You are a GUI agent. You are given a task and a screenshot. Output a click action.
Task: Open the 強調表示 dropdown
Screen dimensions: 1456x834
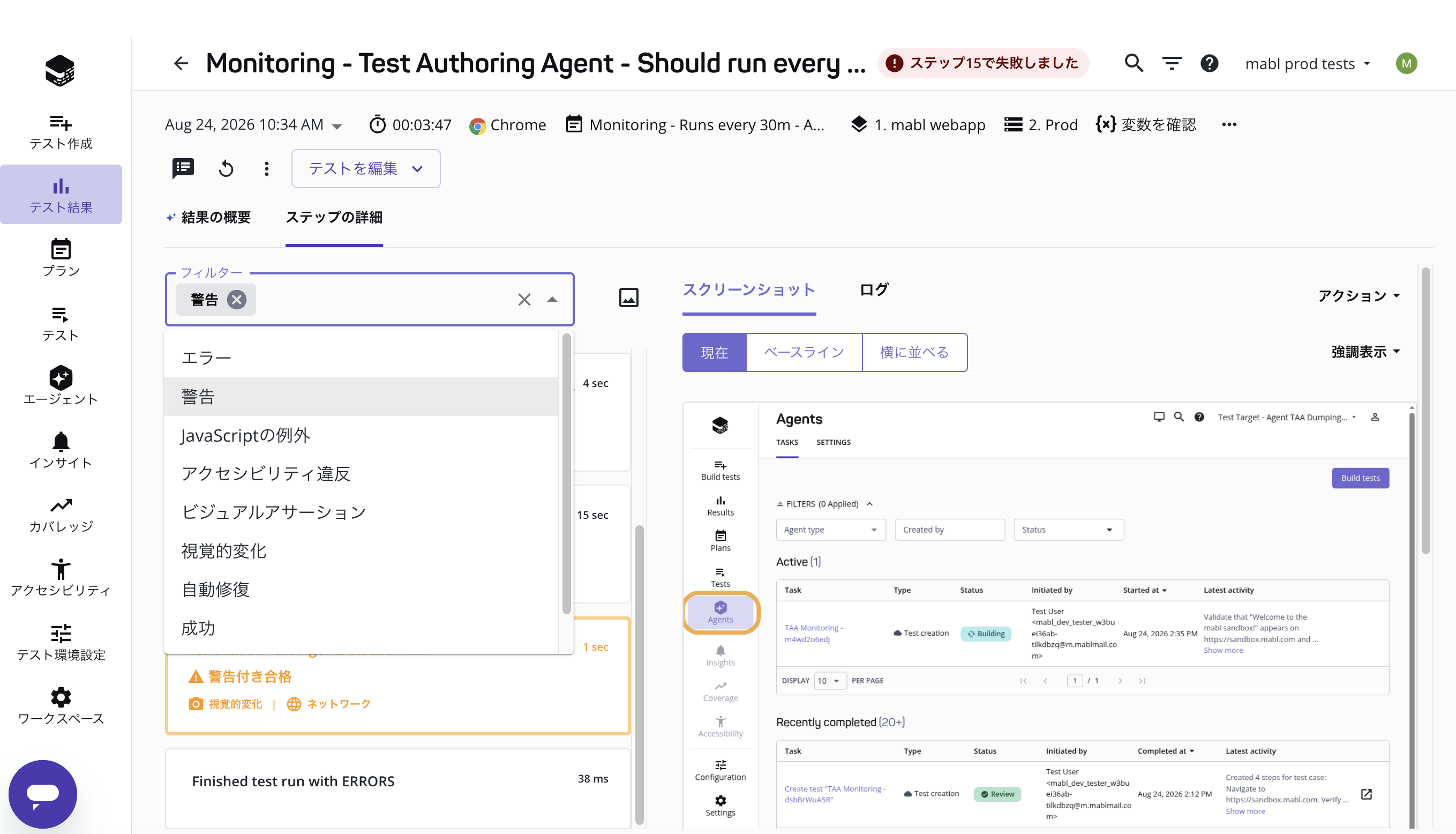point(1365,352)
